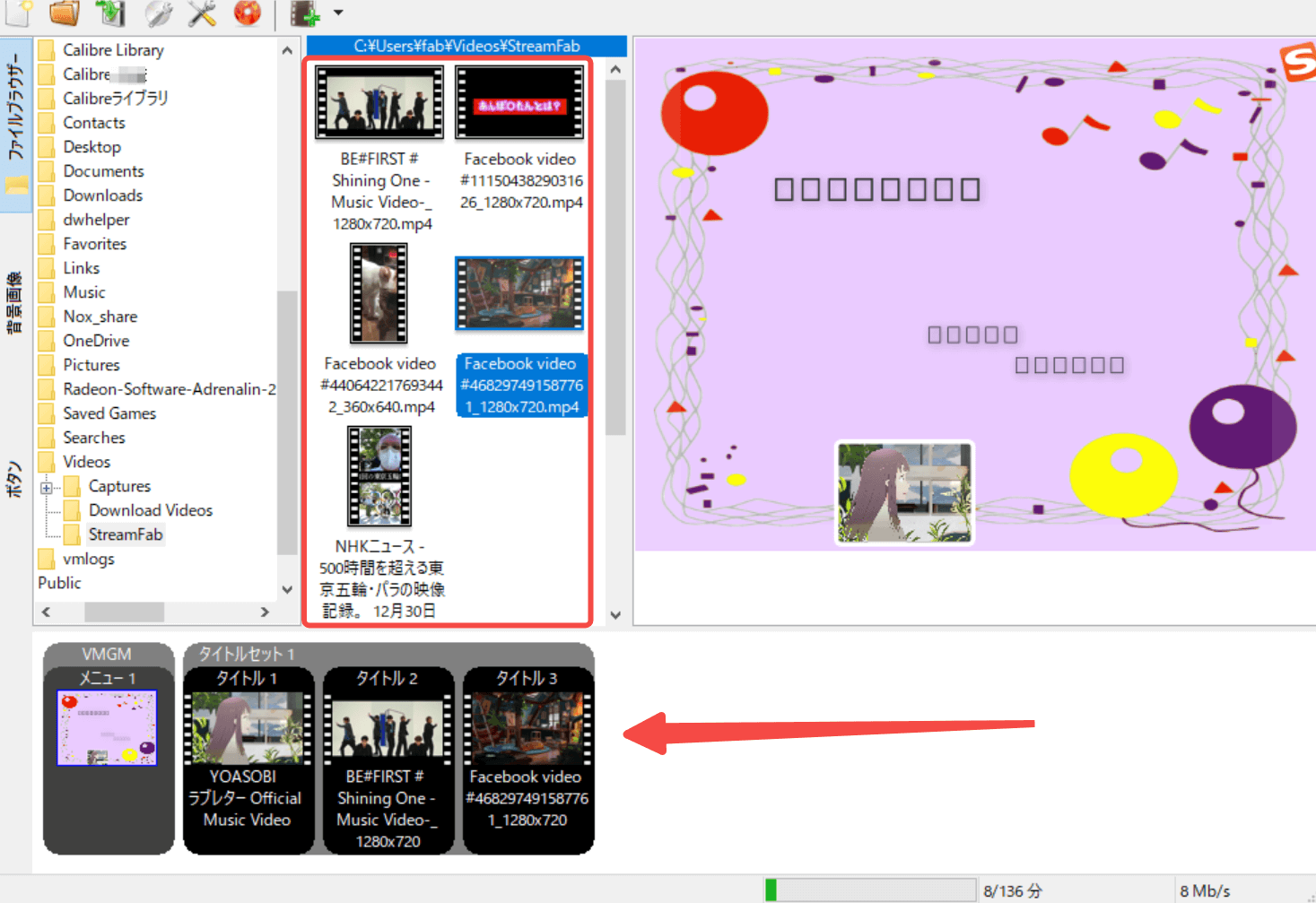The height and width of the screenshot is (903, 1316).
Task: Select the Calibreライブラリ folder
Action: (115, 99)
